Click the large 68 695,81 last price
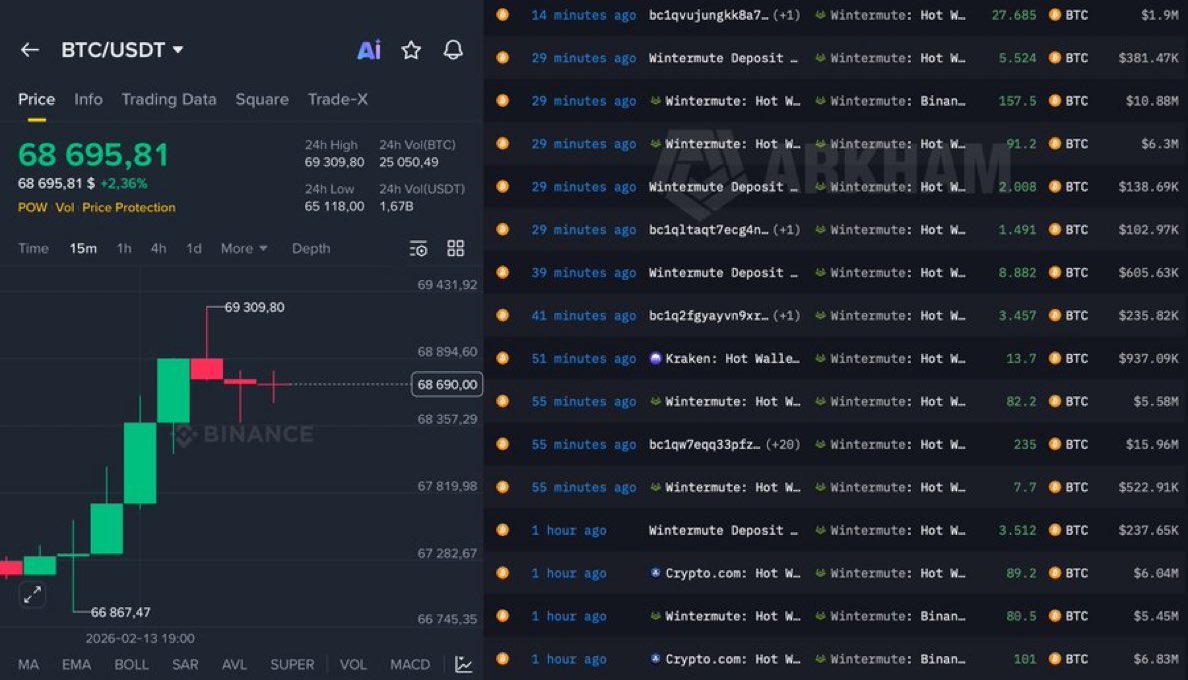This screenshot has width=1188, height=680. pos(93,154)
